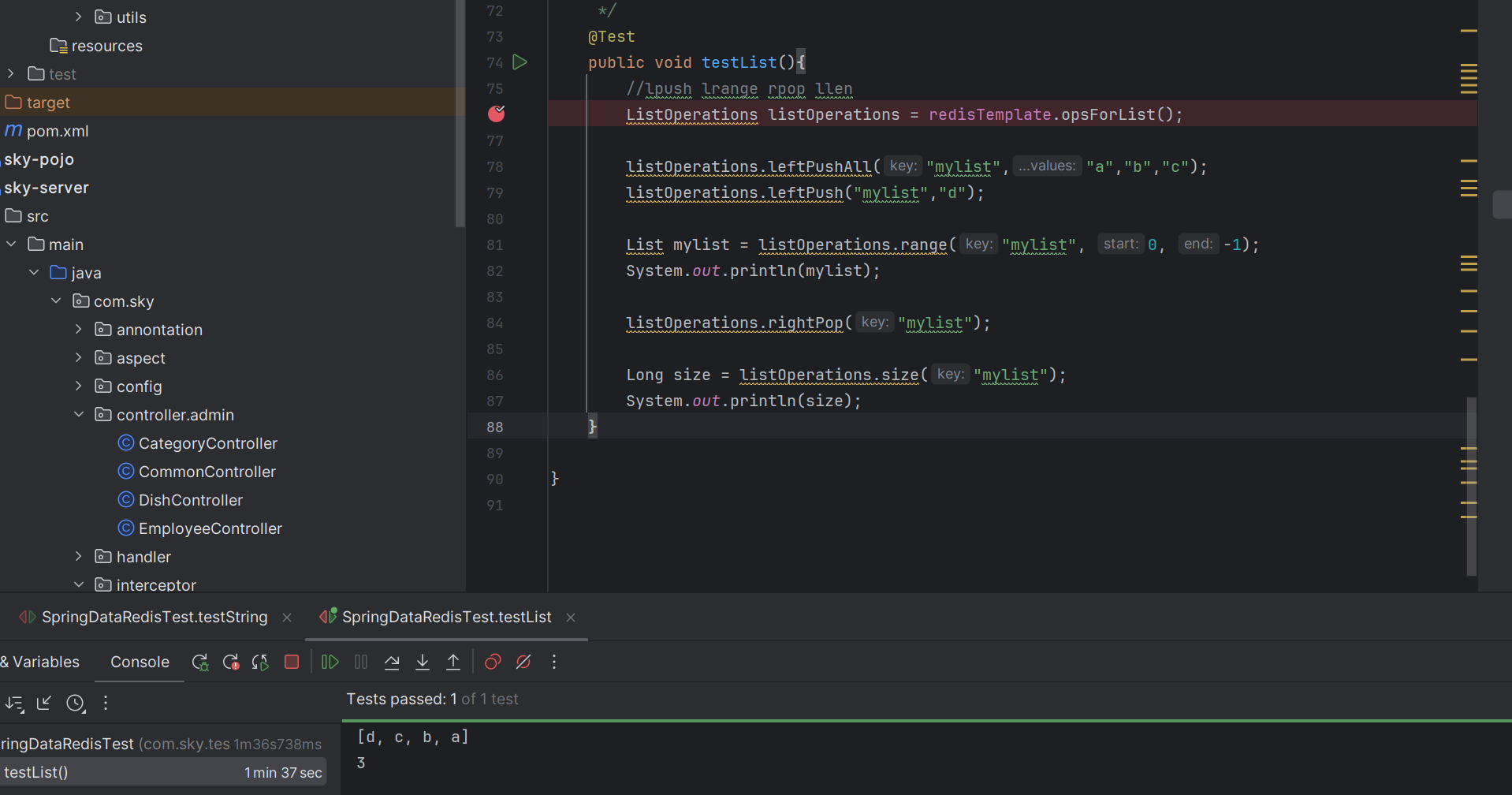1512x795 pixels.
Task: Resume program execution
Action: [330, 662]
